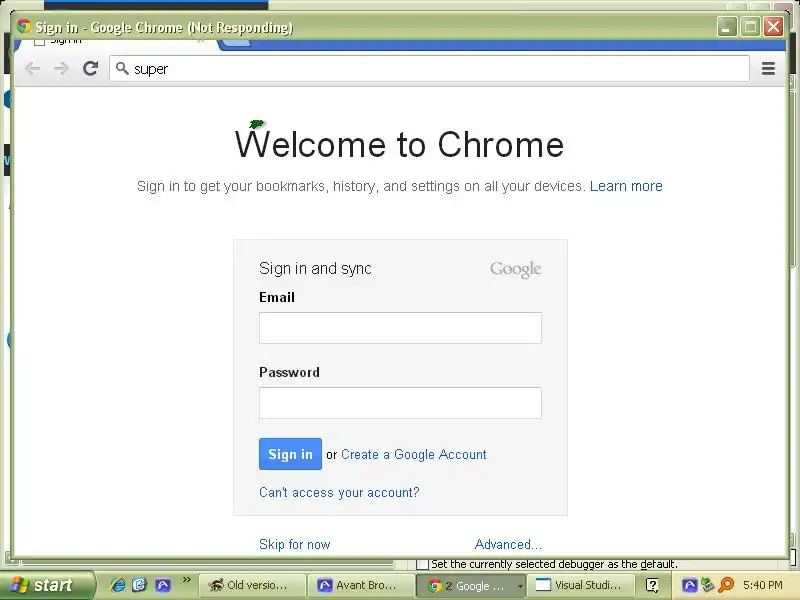Expand the Chrome taskbar group dropdown arrow
Image resolution: width=800 pixels, height=600 pixels.
520,586
